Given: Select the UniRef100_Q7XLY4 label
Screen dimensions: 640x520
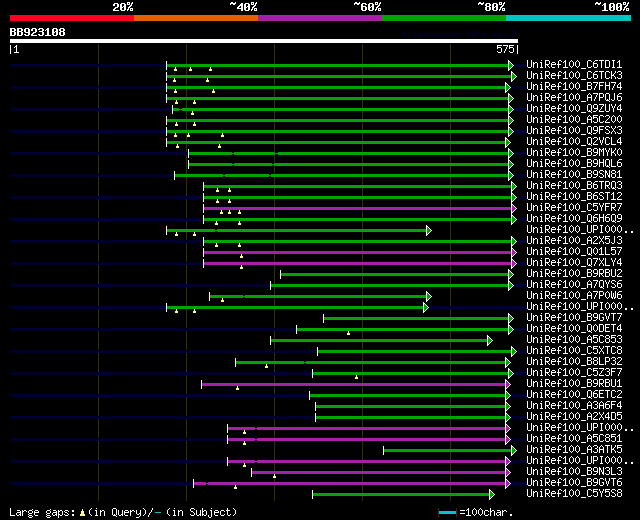Looking at the screenshot, I should click(x=574, y=263).
